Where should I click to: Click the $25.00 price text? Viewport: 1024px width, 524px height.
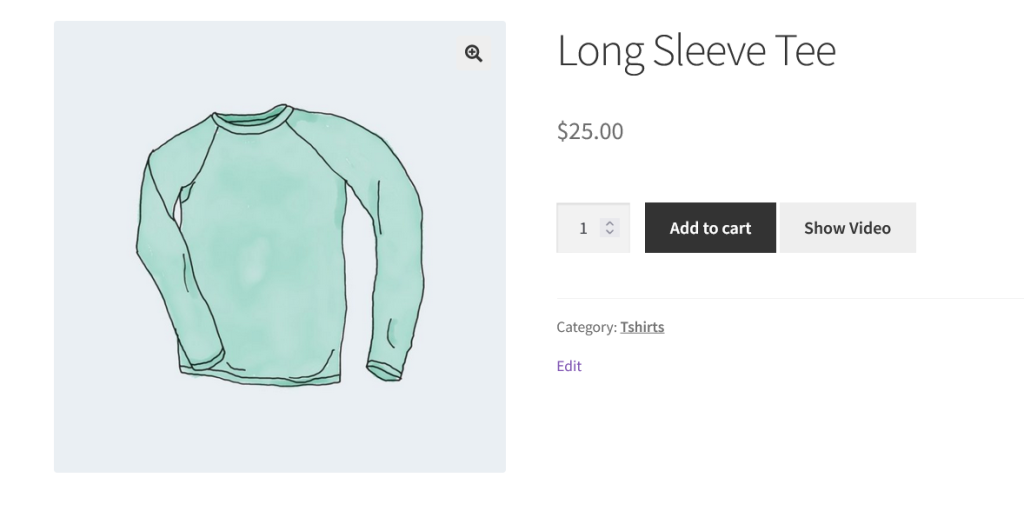click(590, 131)
